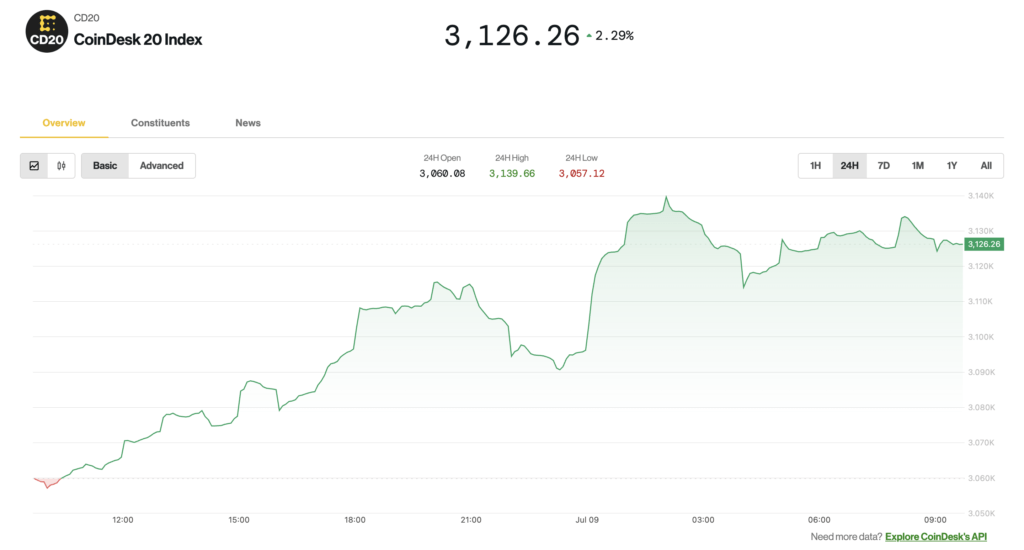The width and height of the screenshot is (1024, 550).
Task: Click the Jul 09 date label on time axis
Action: pos(587,520)
